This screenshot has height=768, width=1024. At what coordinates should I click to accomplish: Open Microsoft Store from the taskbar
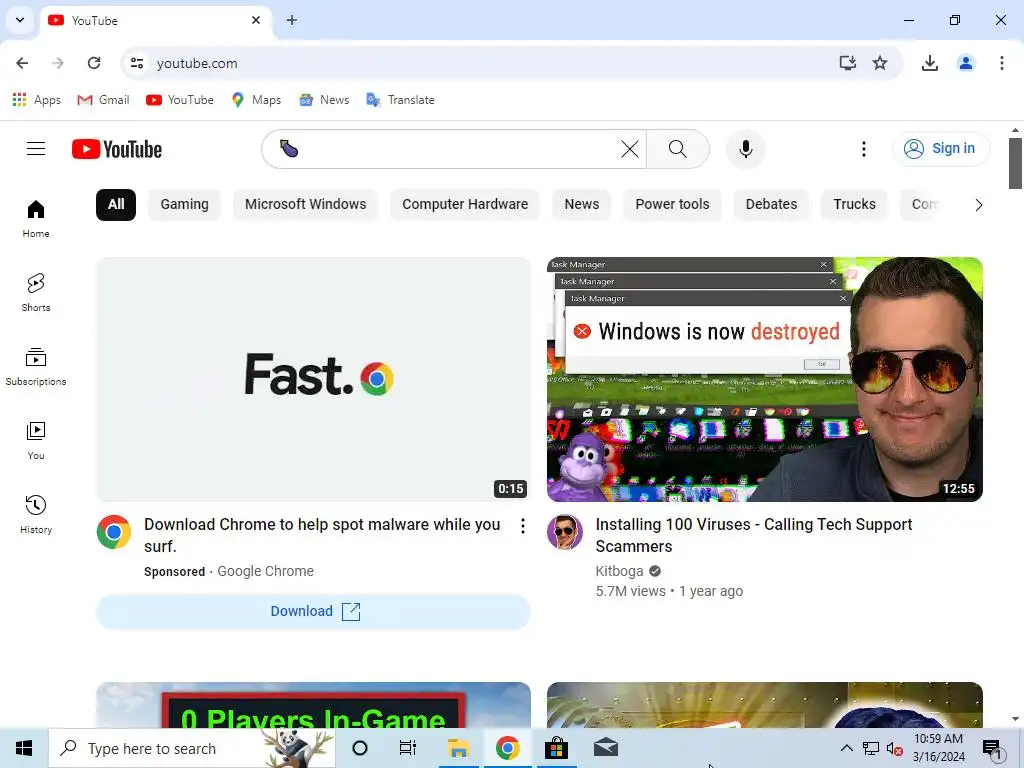[x=556, y=748]
